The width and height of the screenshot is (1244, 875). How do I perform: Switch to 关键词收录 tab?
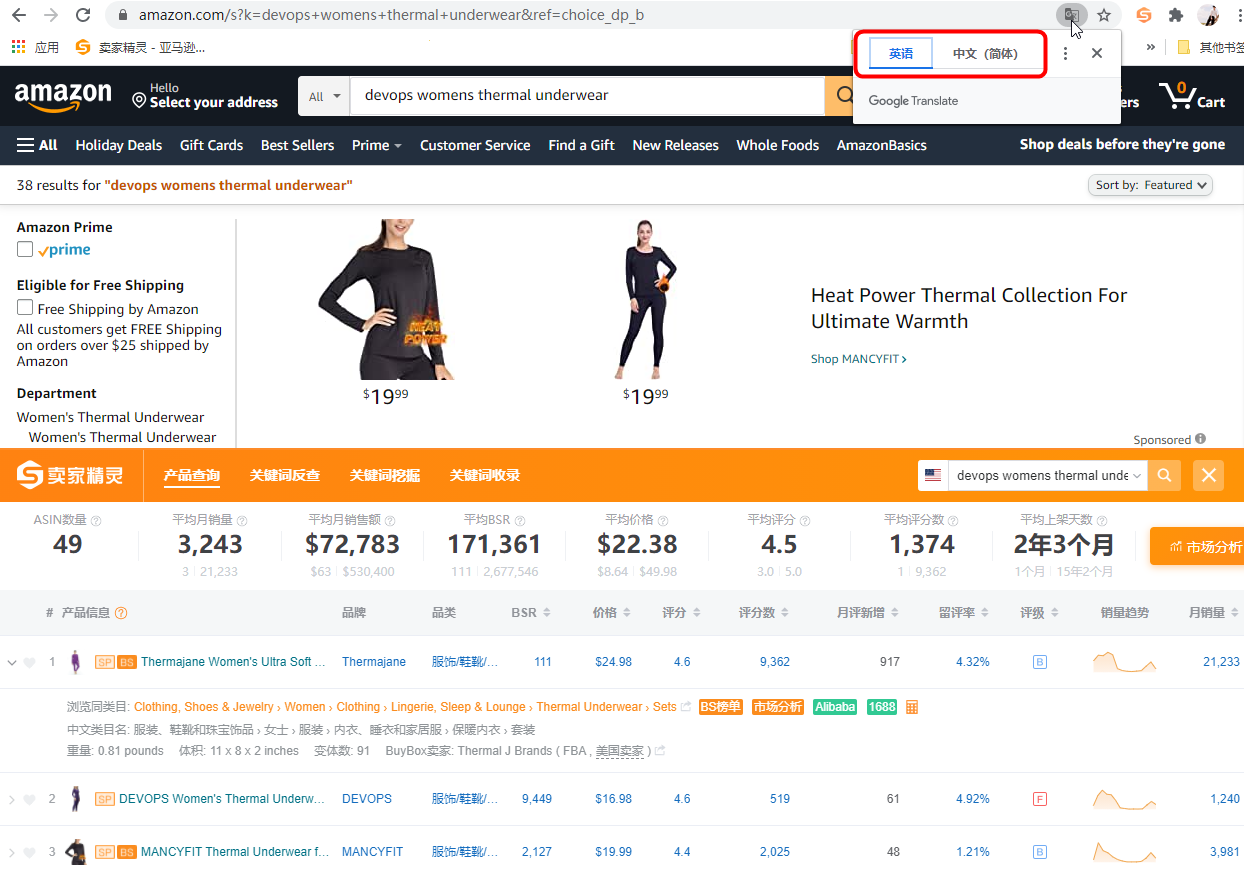click(x=485, y=475)
